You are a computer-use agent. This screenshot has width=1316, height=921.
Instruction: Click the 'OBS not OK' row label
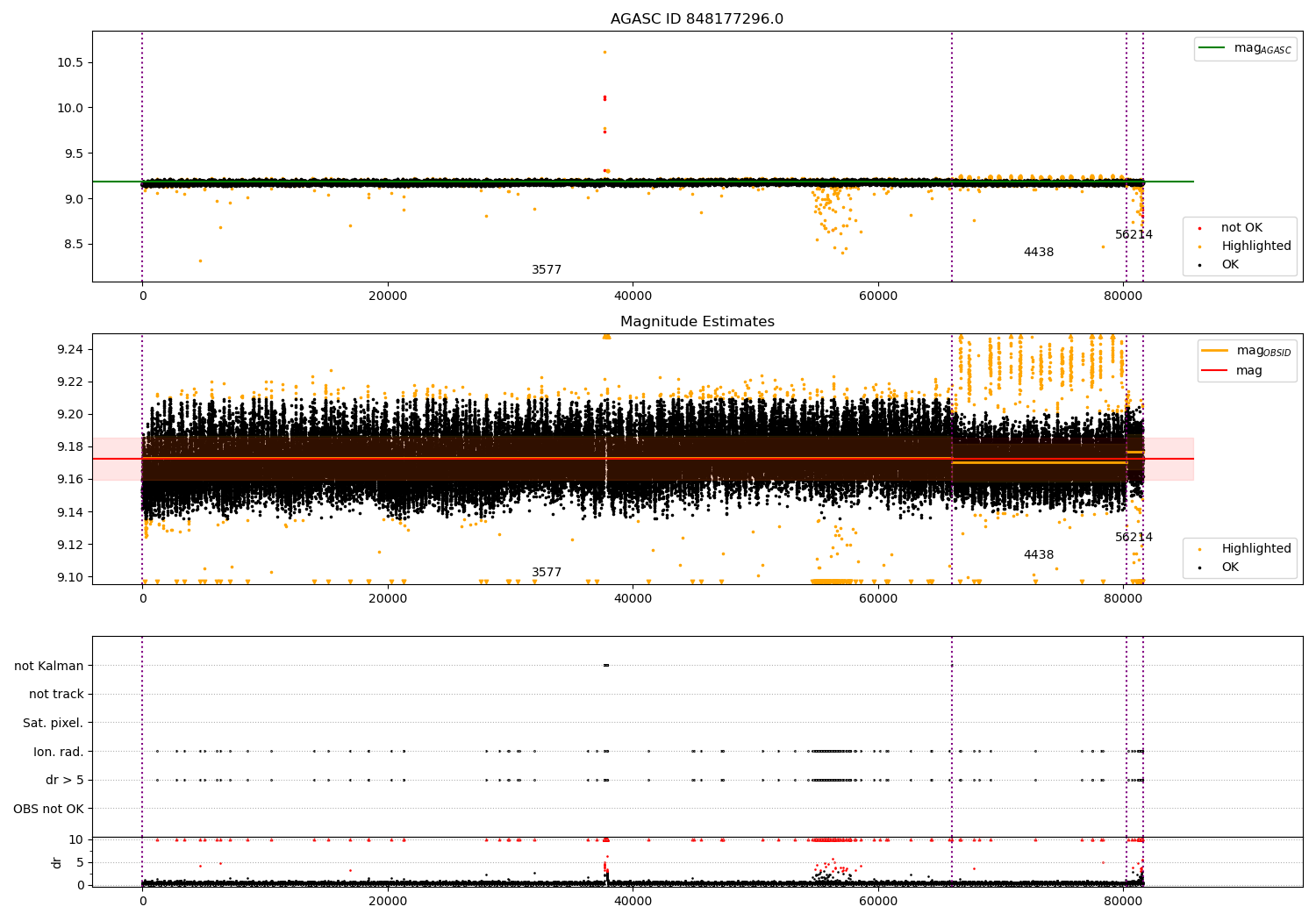click(x=49, y=809)
